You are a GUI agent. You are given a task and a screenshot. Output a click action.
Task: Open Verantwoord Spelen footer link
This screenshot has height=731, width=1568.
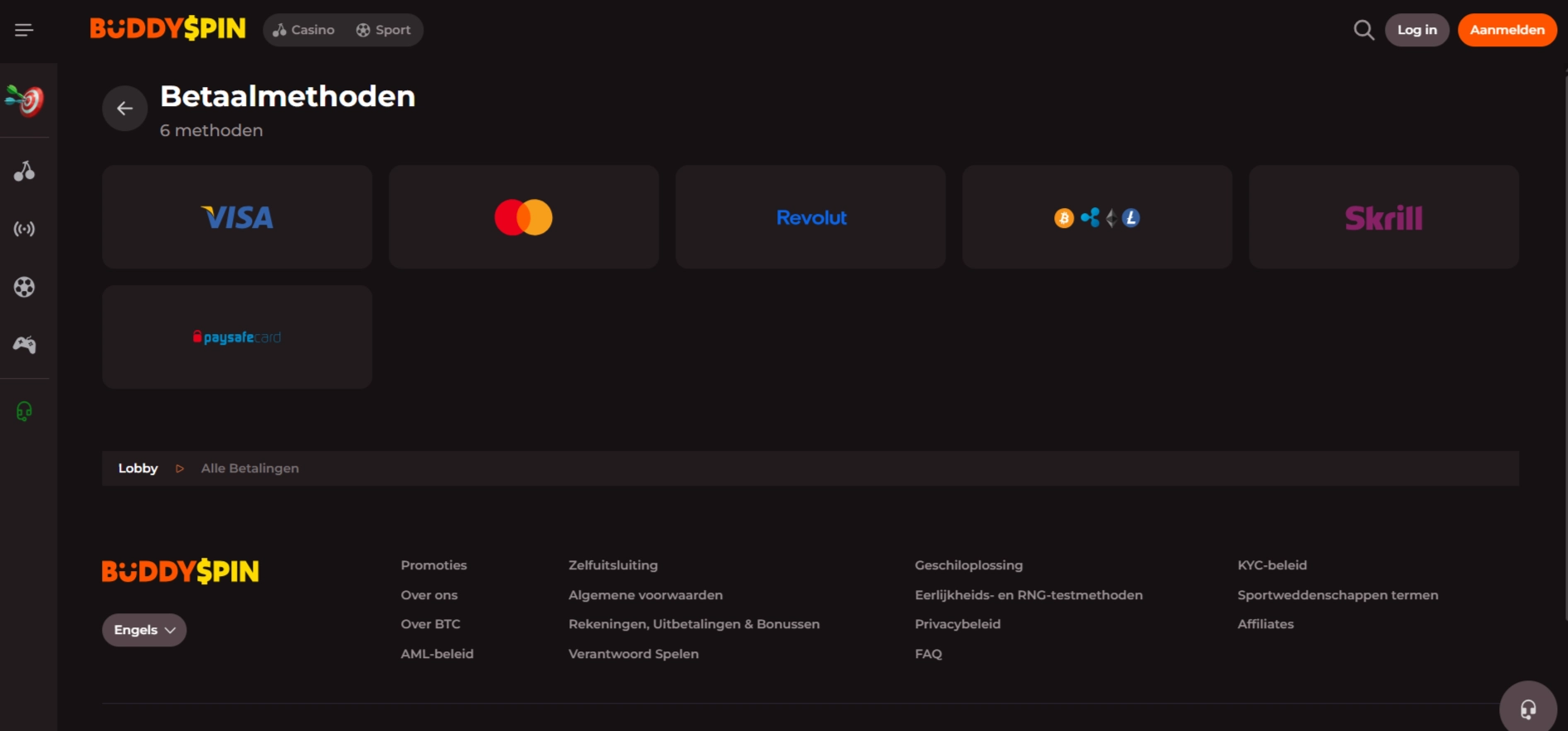[633, 654]
